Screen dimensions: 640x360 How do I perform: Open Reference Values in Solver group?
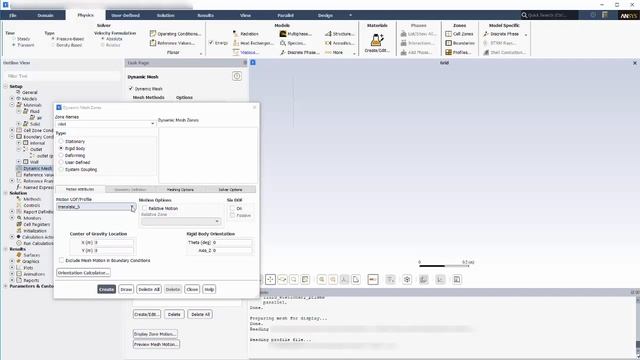[172, 43]
